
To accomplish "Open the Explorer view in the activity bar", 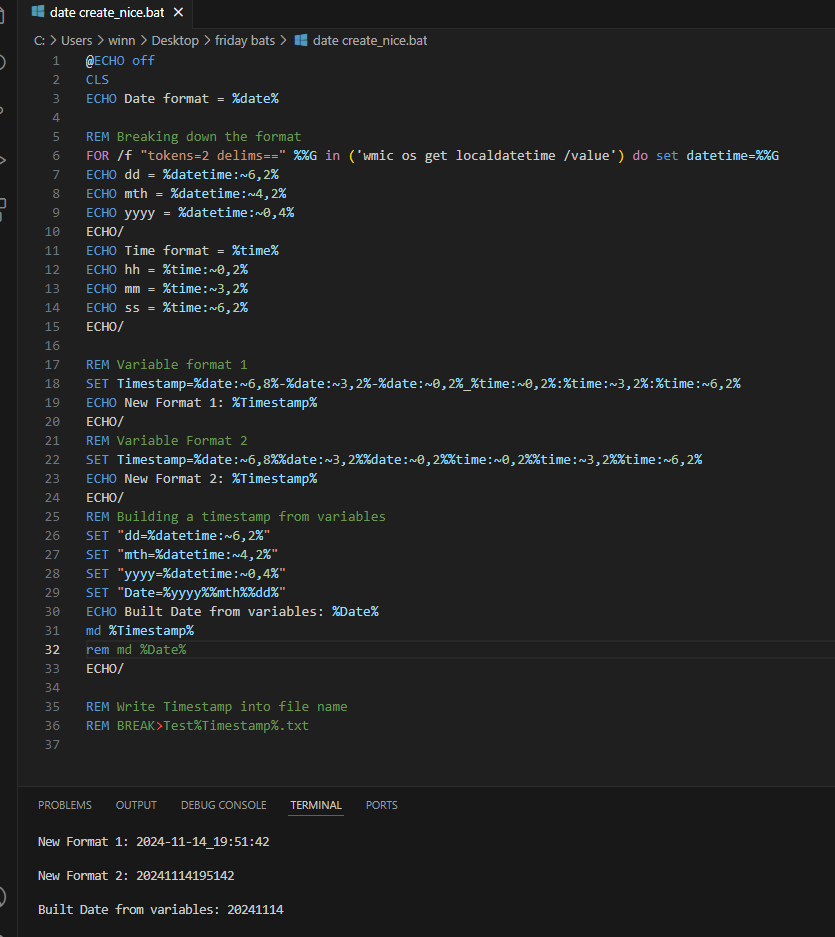I will tap(3, 15).
